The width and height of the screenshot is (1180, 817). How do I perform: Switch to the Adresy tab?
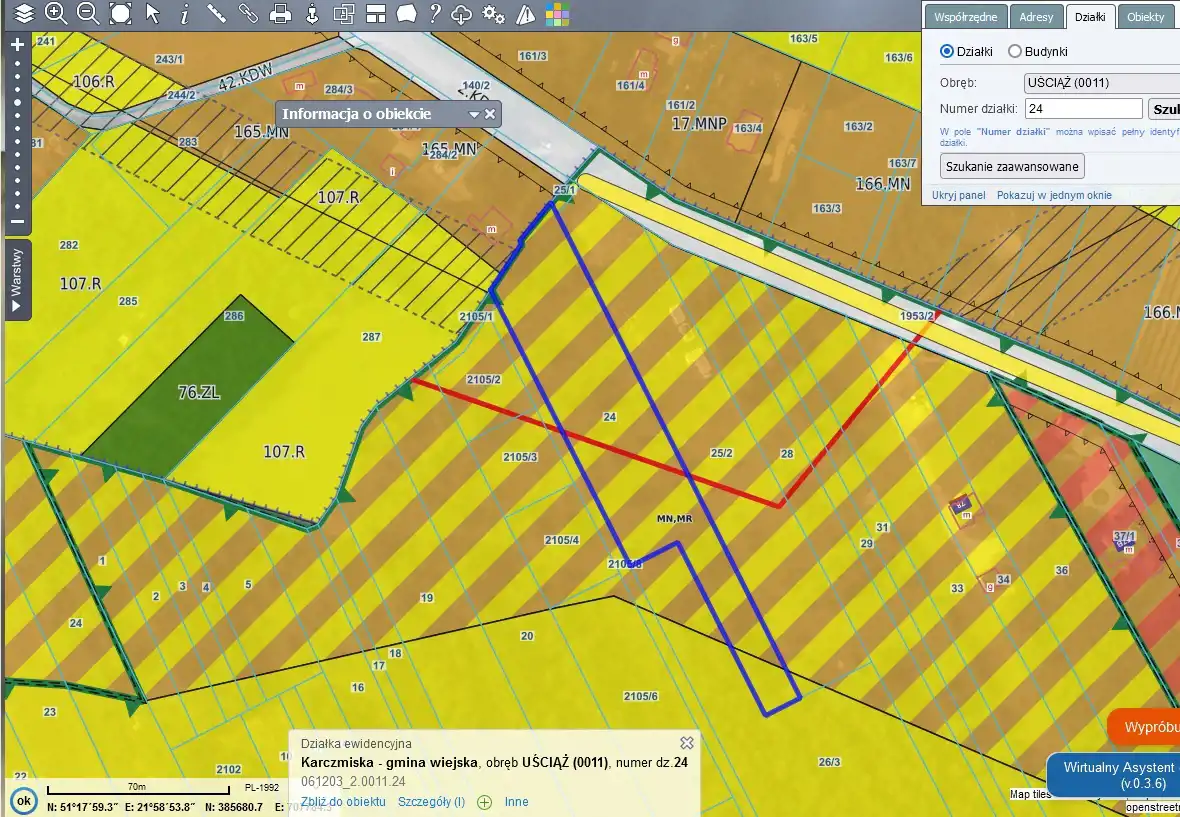1037,17
